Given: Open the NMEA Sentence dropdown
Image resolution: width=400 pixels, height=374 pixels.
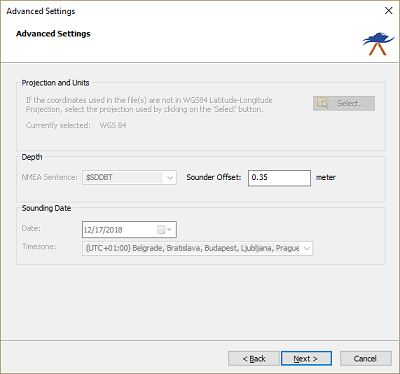Looking at the screenshot, I should tap(129, 177).
